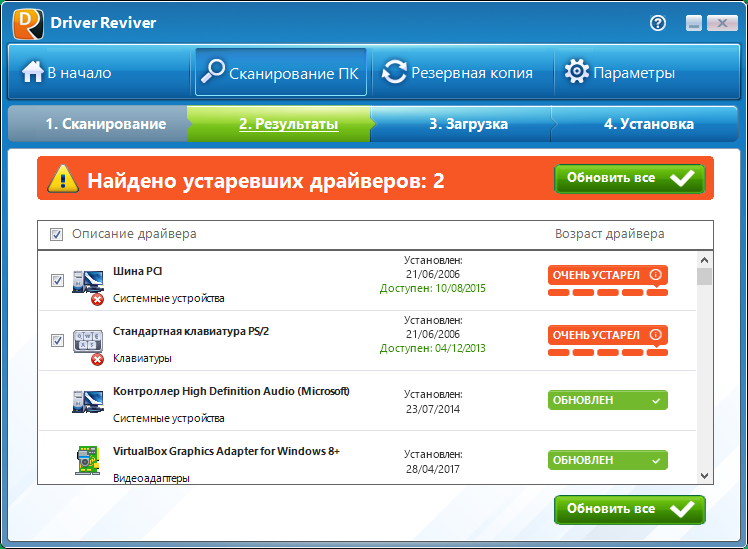Click Найдено устаревших драйверов: 2 heading
The image size is (748, 549).
pyautogui.click(x=266, y=181)
